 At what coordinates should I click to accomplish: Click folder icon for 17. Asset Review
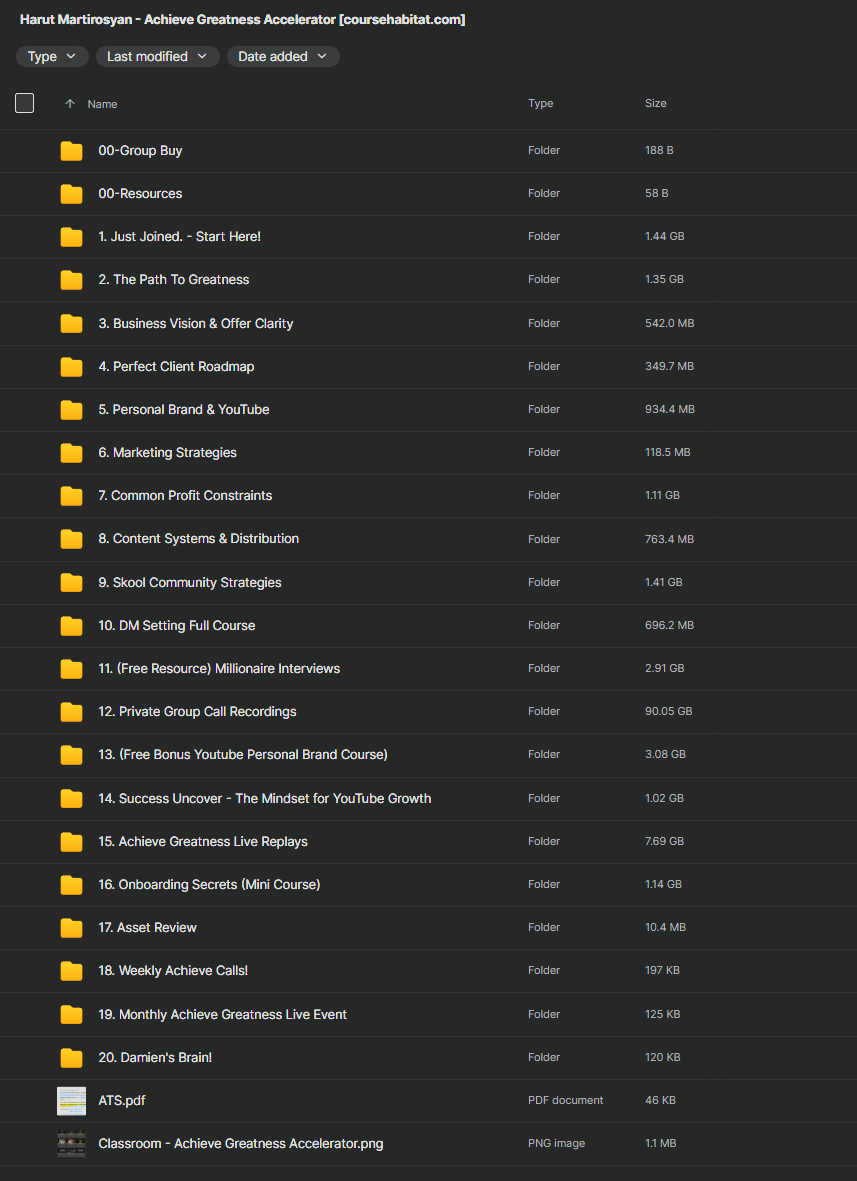pos(71,928)
